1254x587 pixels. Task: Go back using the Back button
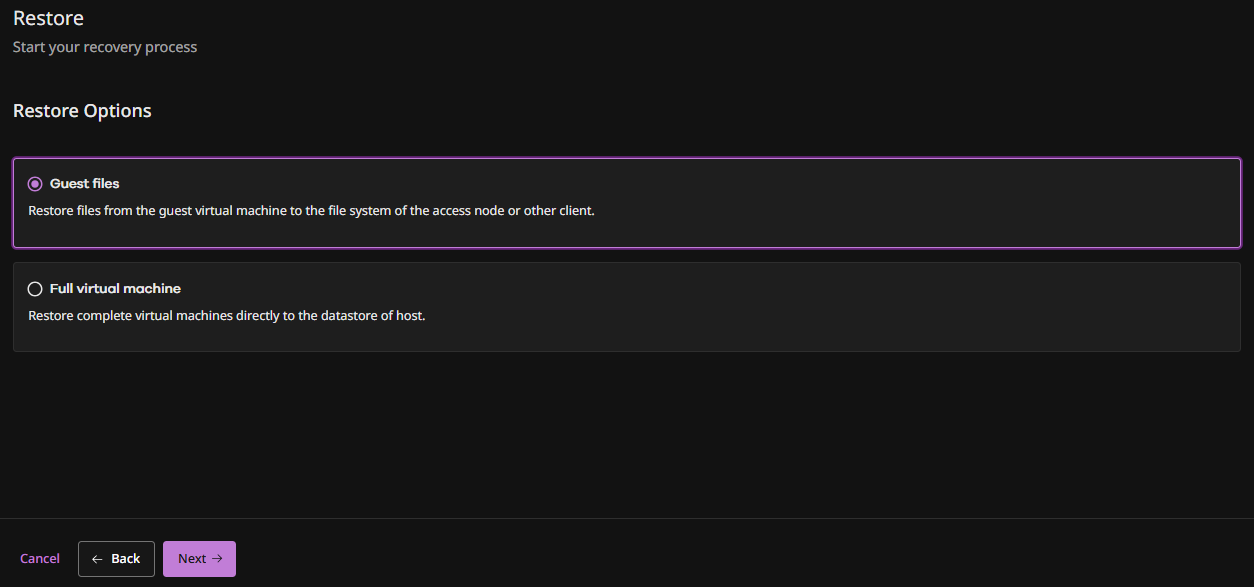[116, 559]
